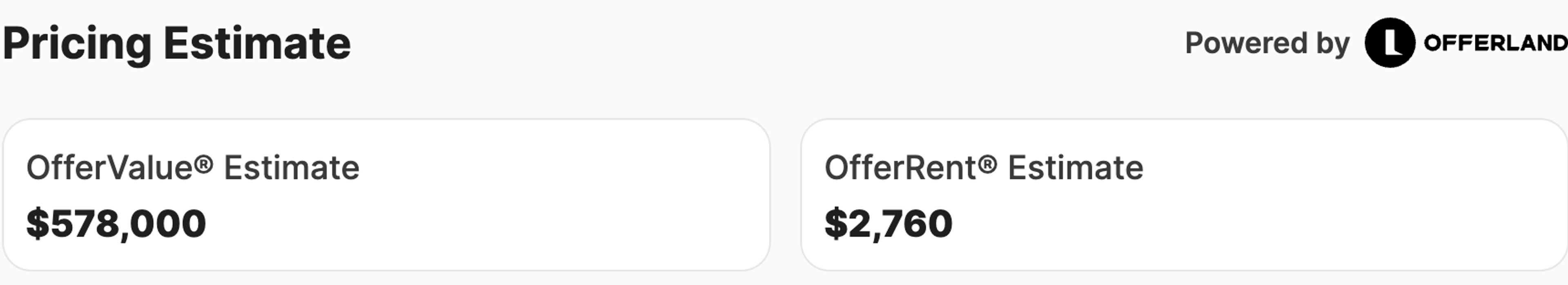Click the word 'Powered' in the attribution
Viewport: 1568px width, 285px height.
(x=1246, y=43)
